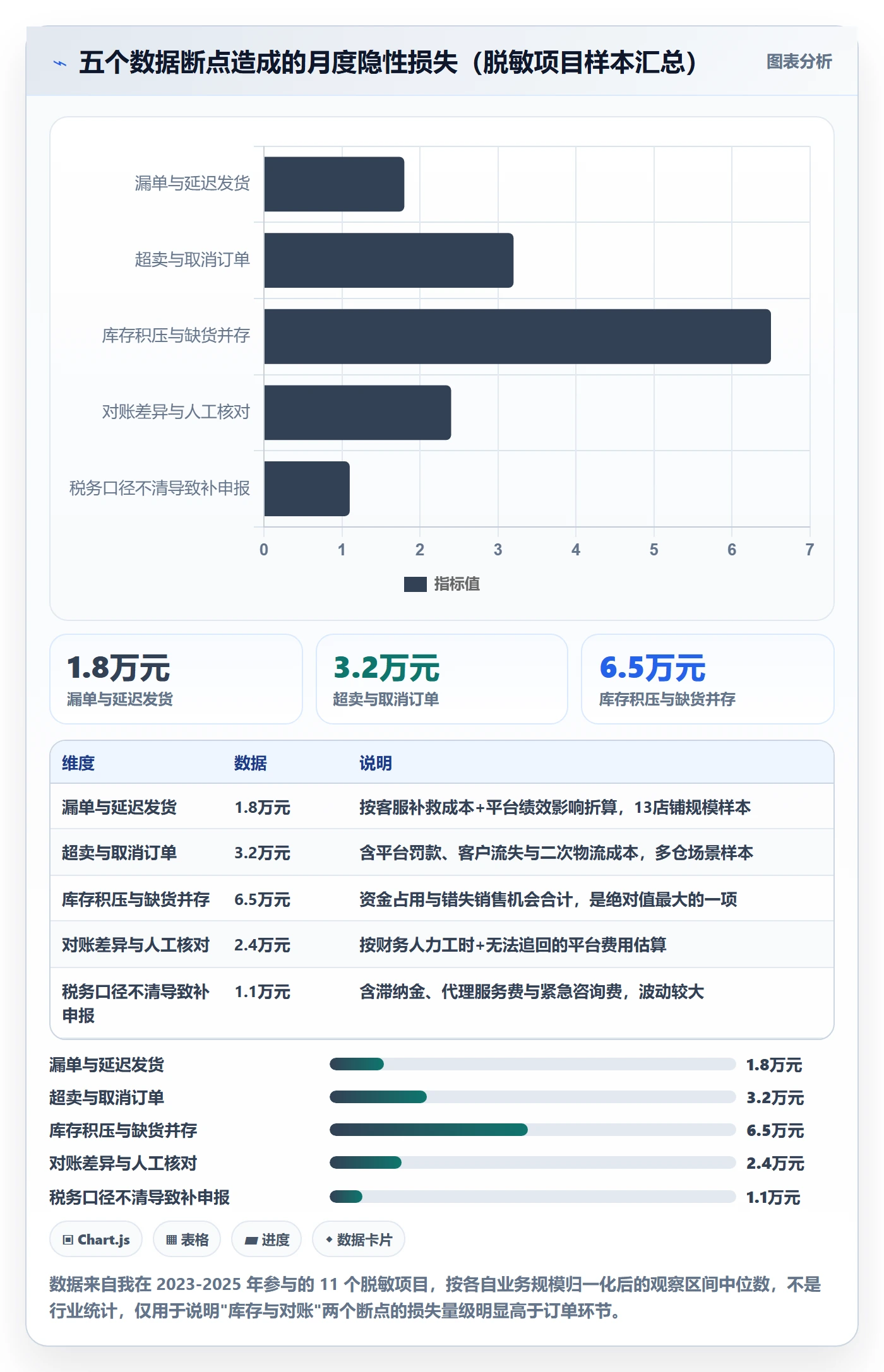
Task: Click the 税务口径不清导致补申报 chart bar
Action: click(x=307, y=488)
